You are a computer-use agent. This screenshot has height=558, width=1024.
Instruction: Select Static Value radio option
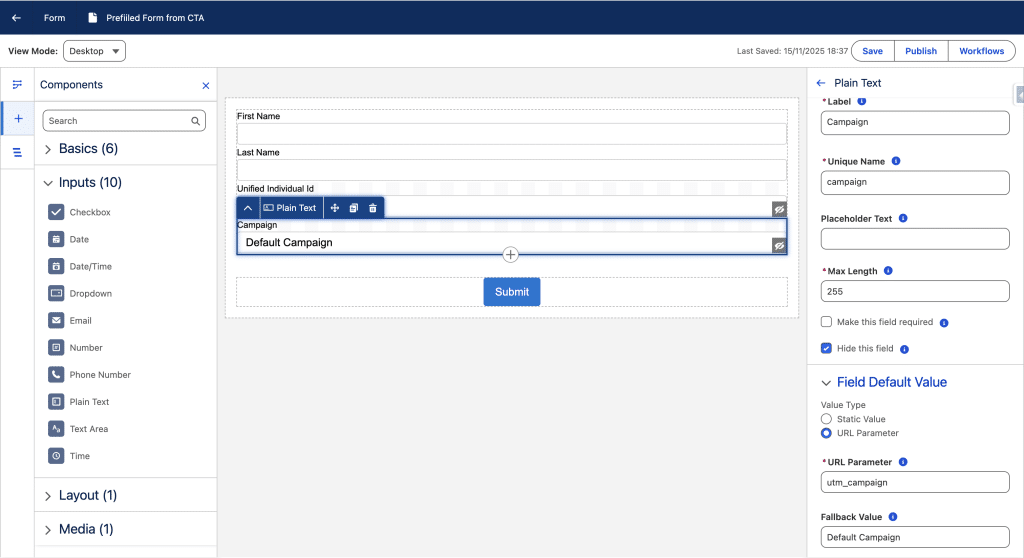coord(826,419)
